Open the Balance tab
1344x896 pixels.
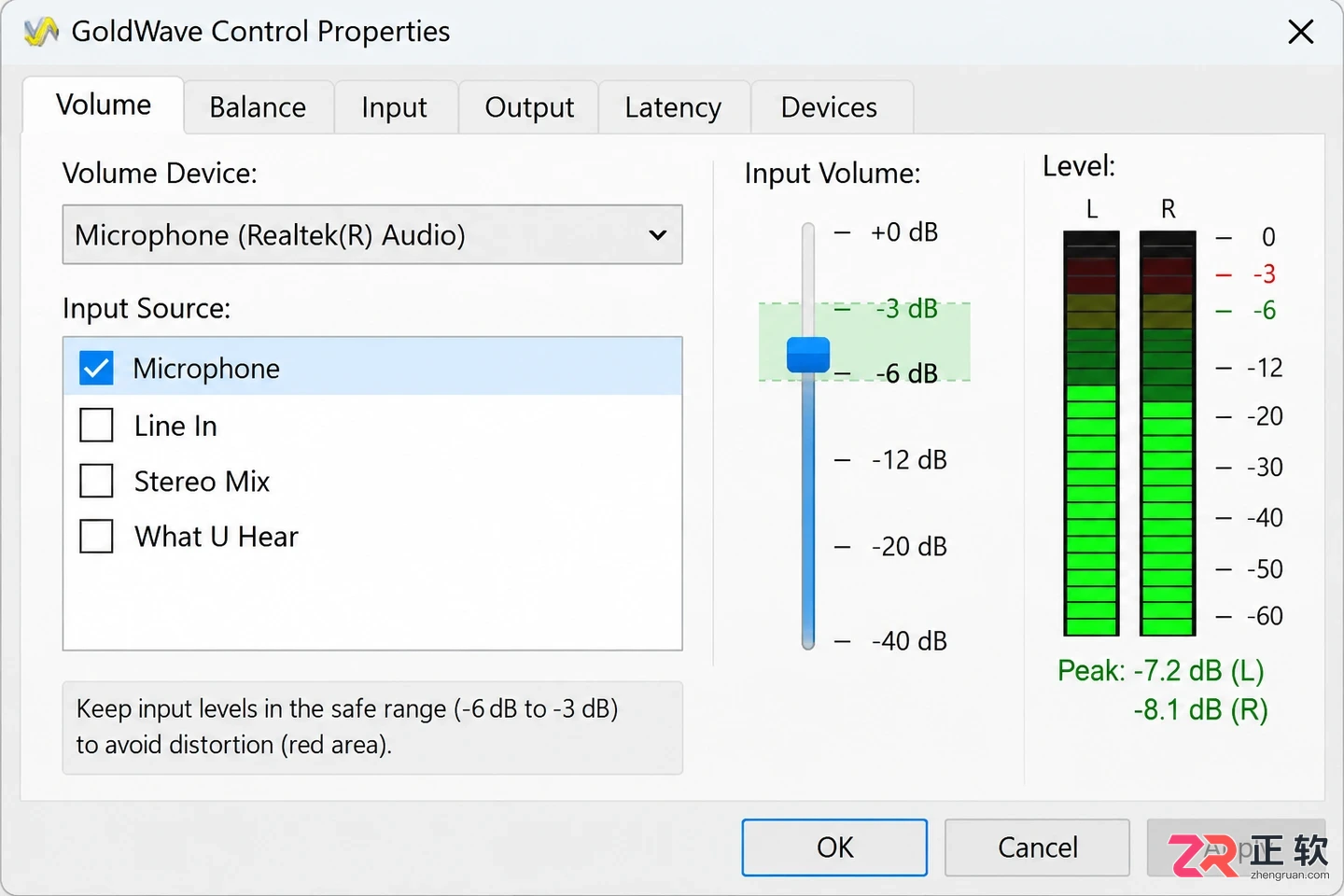pos(258,107)
